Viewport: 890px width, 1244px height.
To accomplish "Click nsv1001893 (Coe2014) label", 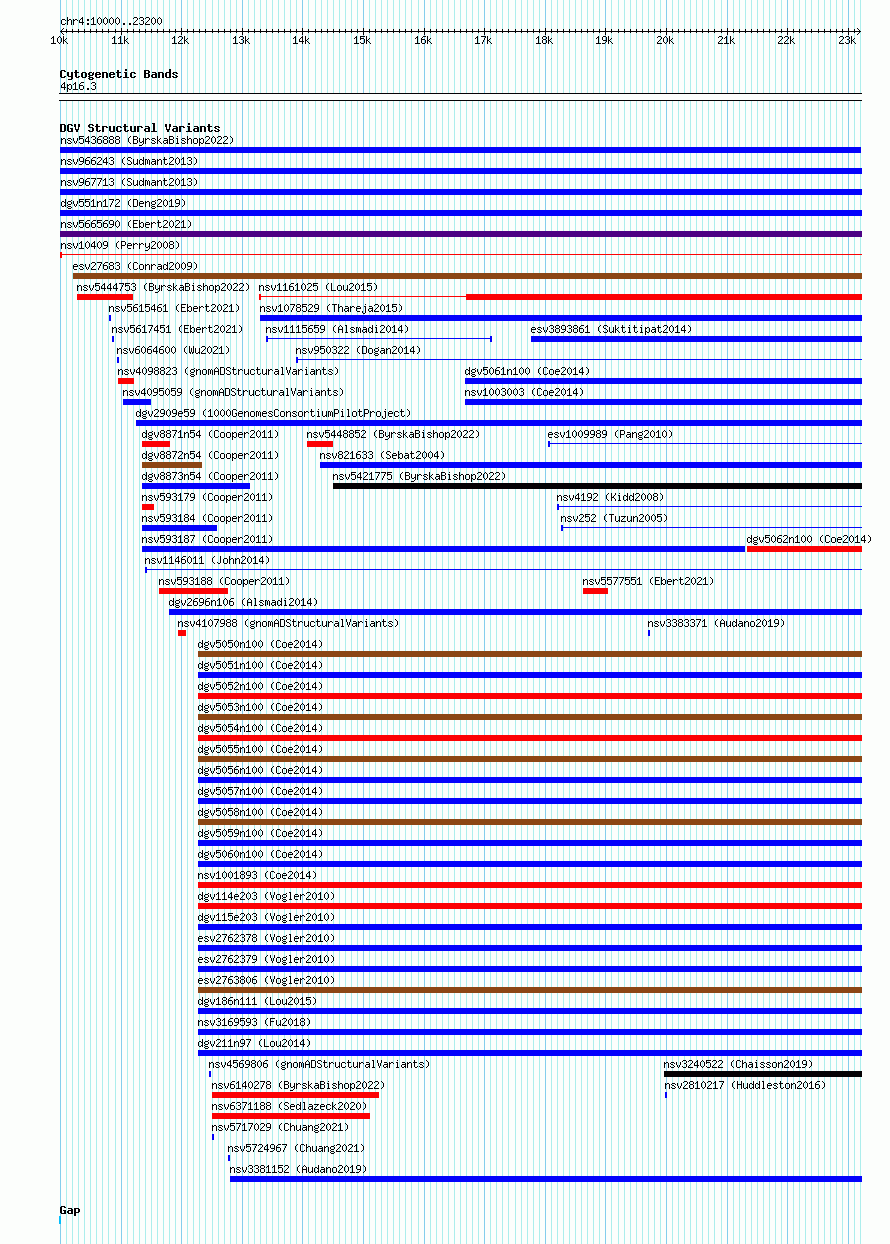I will tap(257, 875).
